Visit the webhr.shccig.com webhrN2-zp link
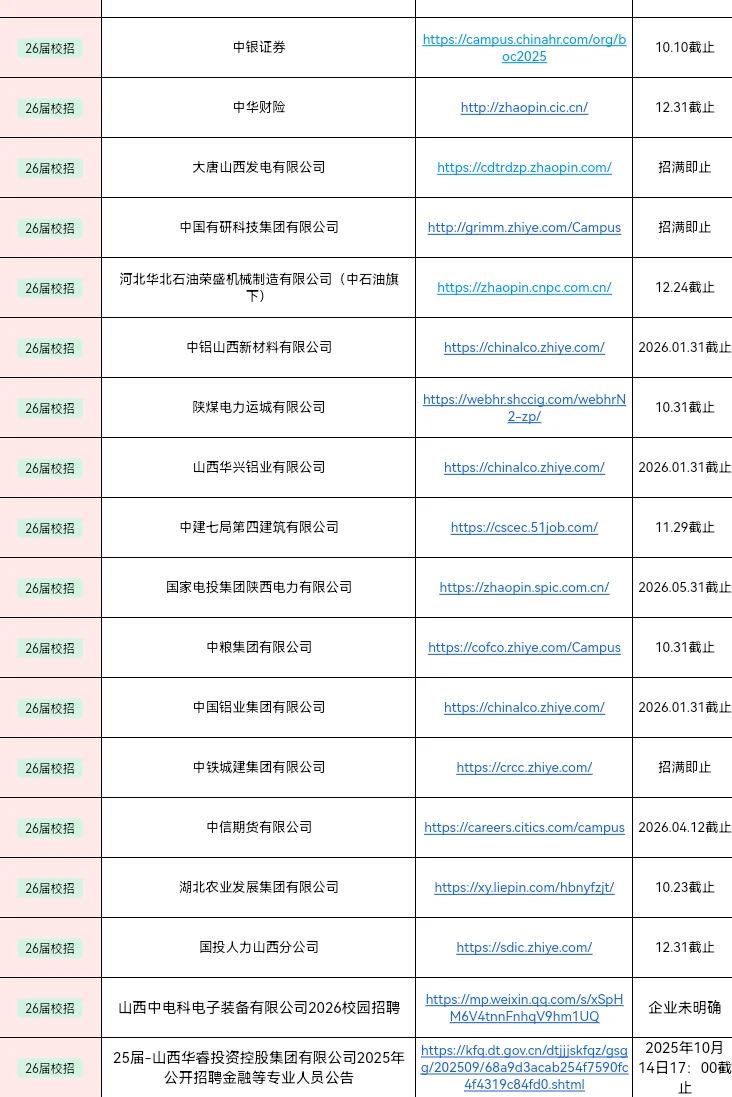732x1097 pixels. pyautogui.click(x=524, y=408)
